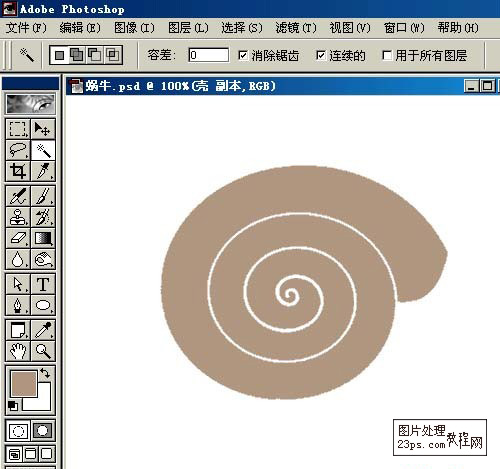
Task: Select the Dodge tool
Action: (43, 259)
